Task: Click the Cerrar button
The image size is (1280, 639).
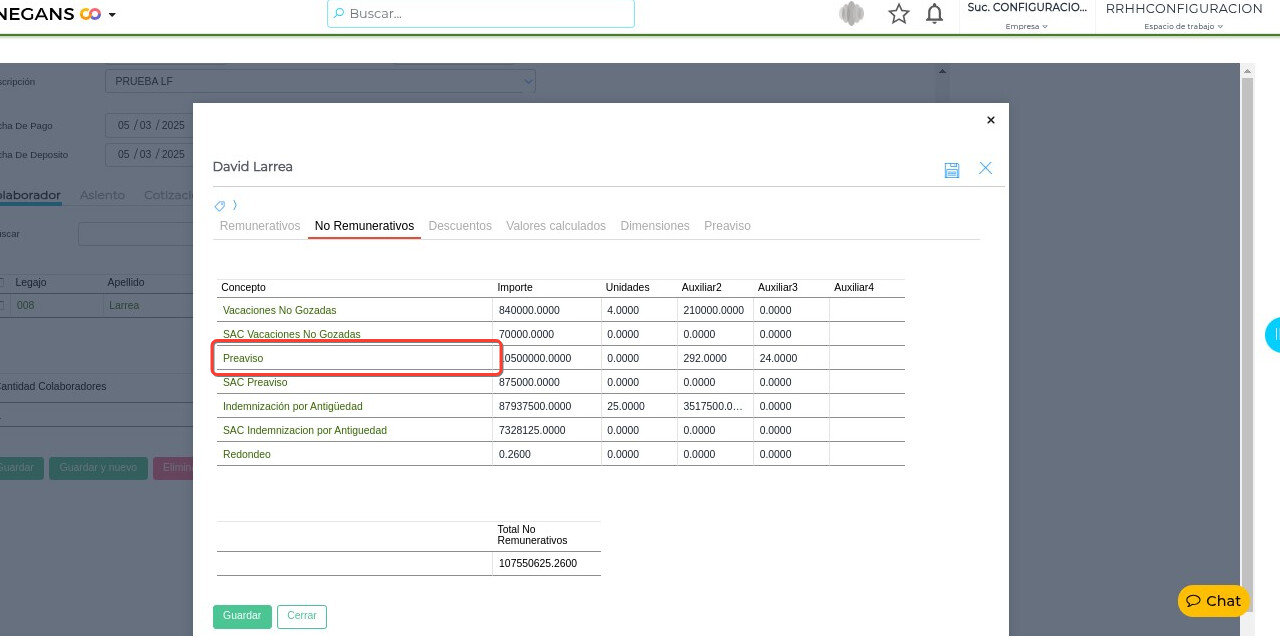Action: point(302,616)
